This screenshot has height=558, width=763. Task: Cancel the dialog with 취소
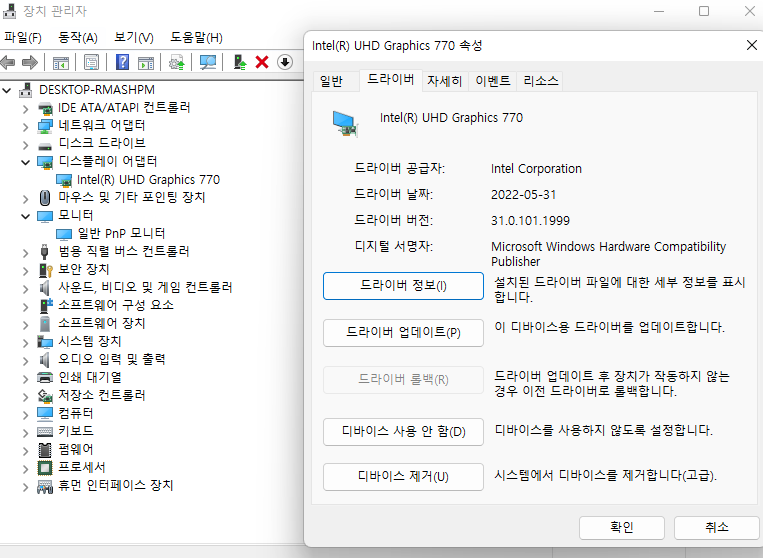[716, 527]
